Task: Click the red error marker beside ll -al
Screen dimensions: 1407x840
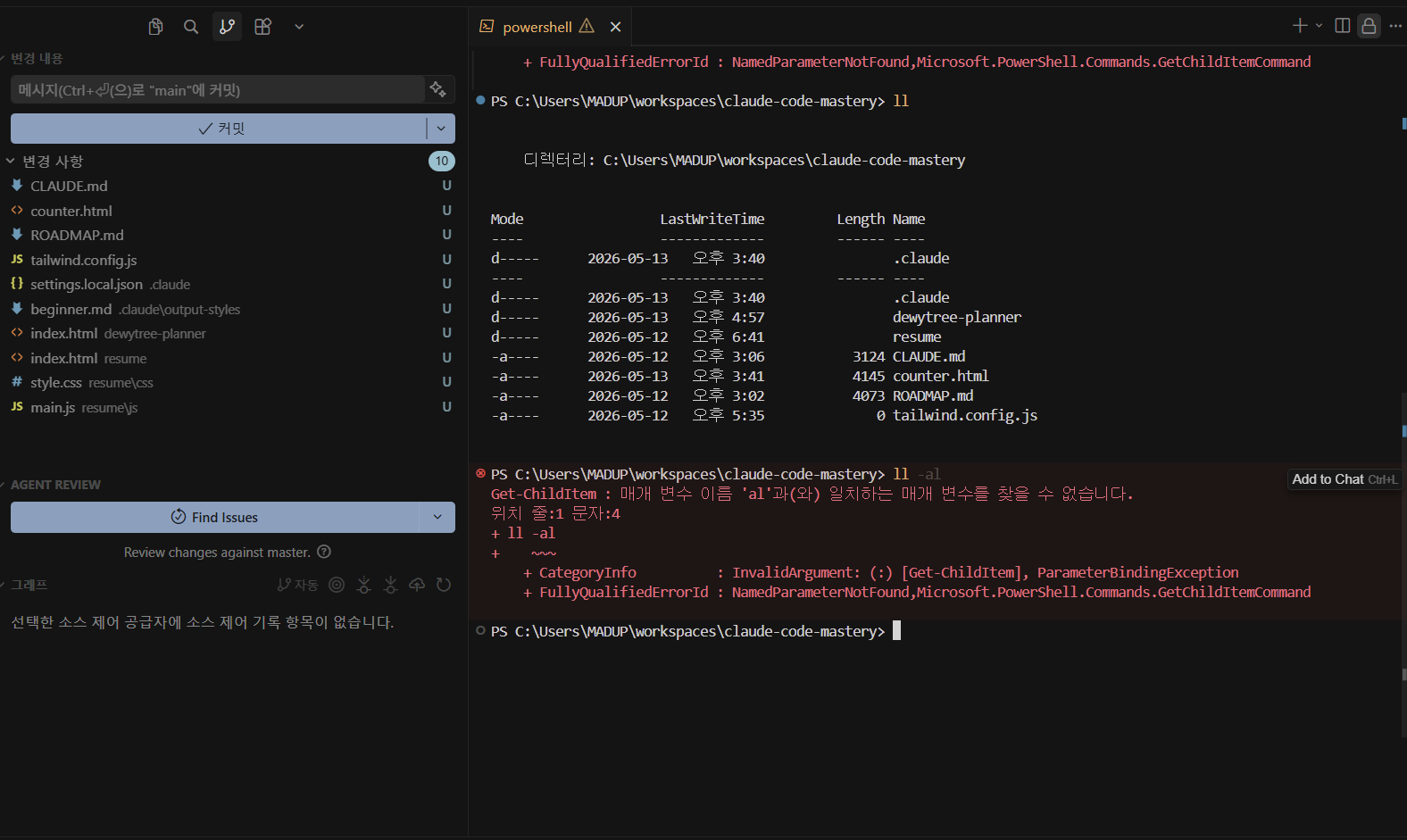Action: coord(481,473)
